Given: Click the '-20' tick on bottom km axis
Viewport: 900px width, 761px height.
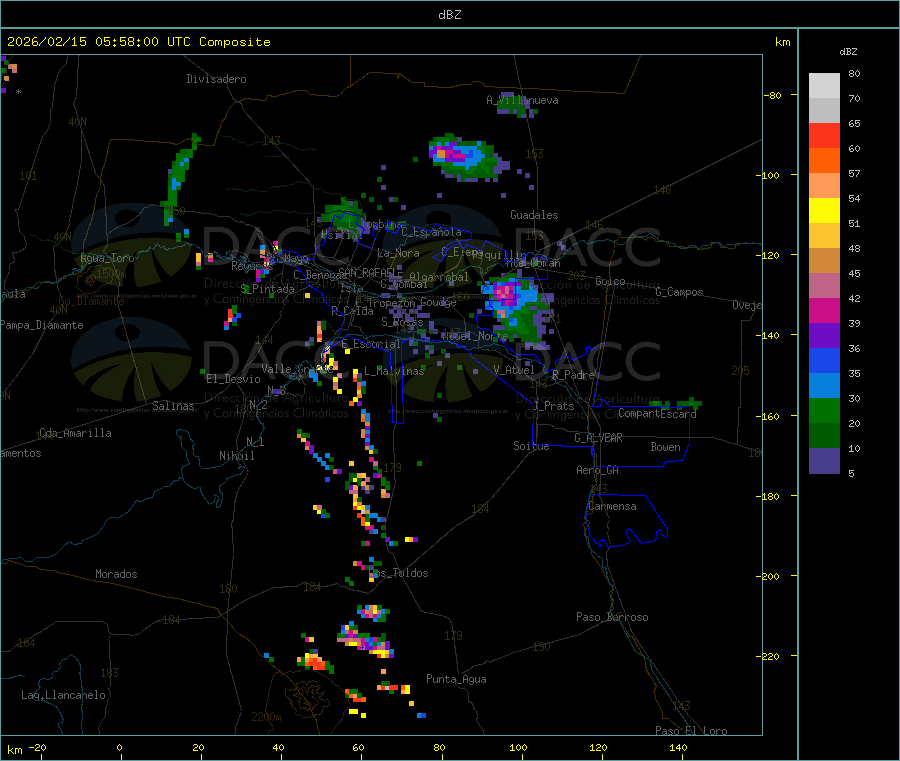Looking at the screenshot, I should point(37,747).
